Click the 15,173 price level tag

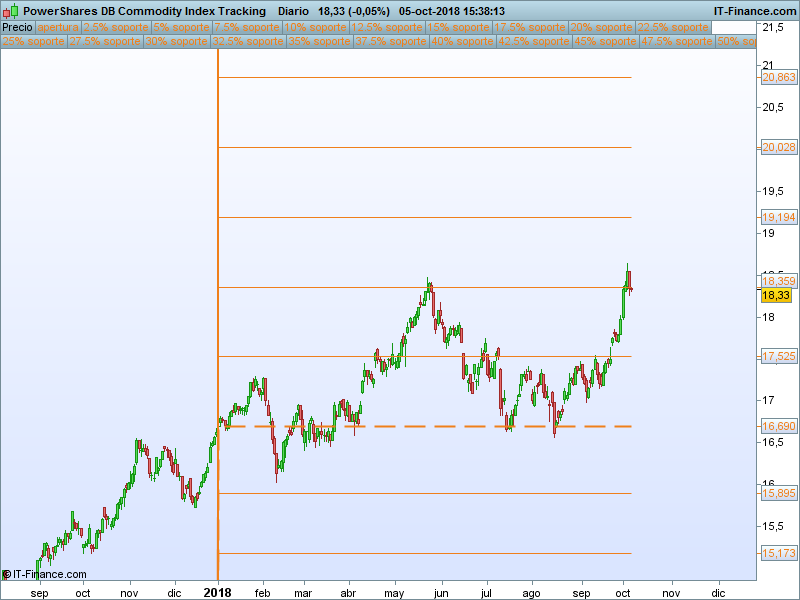point(779,553)
